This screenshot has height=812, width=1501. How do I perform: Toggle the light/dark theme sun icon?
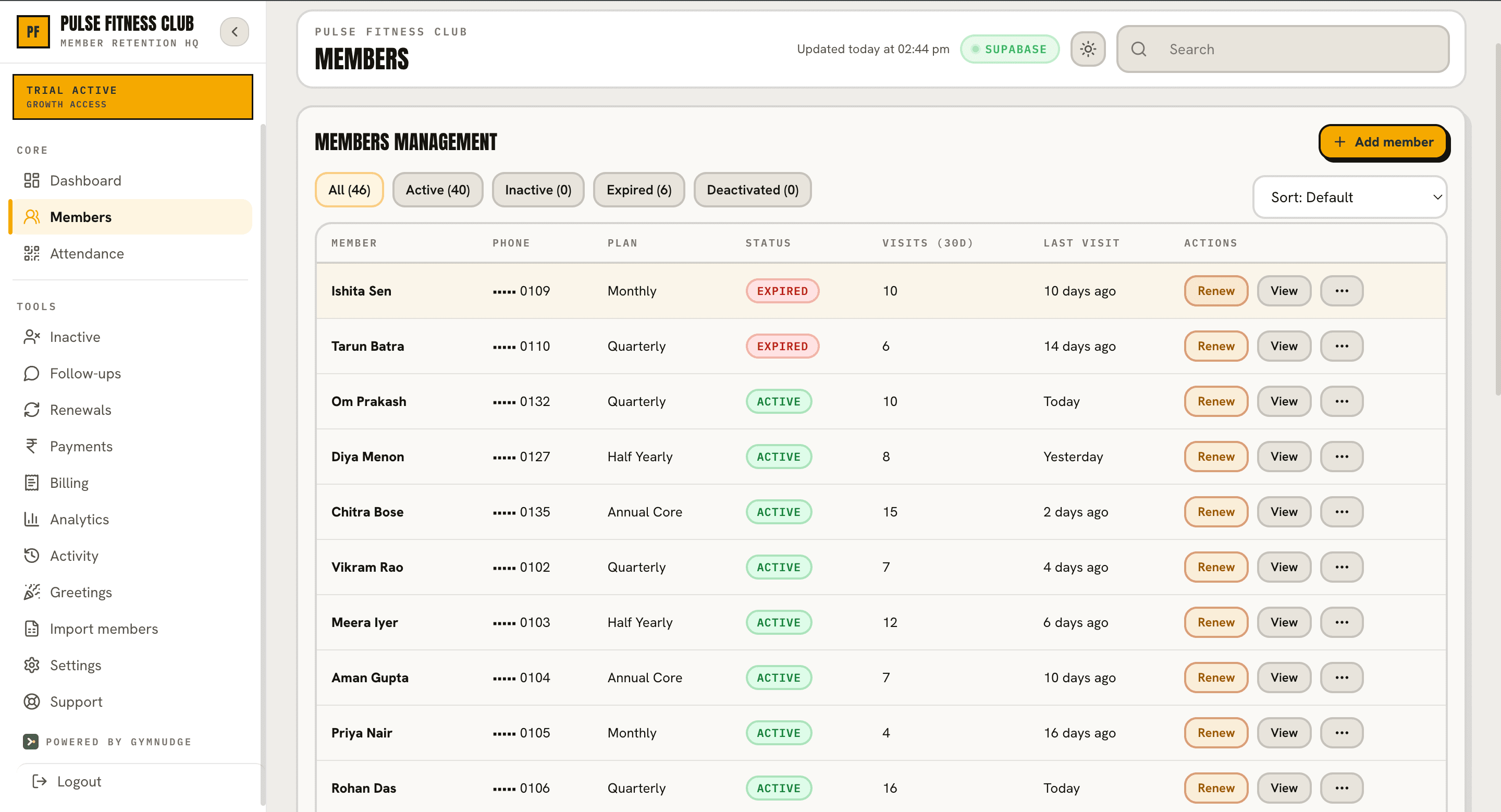pos(1087,49)
